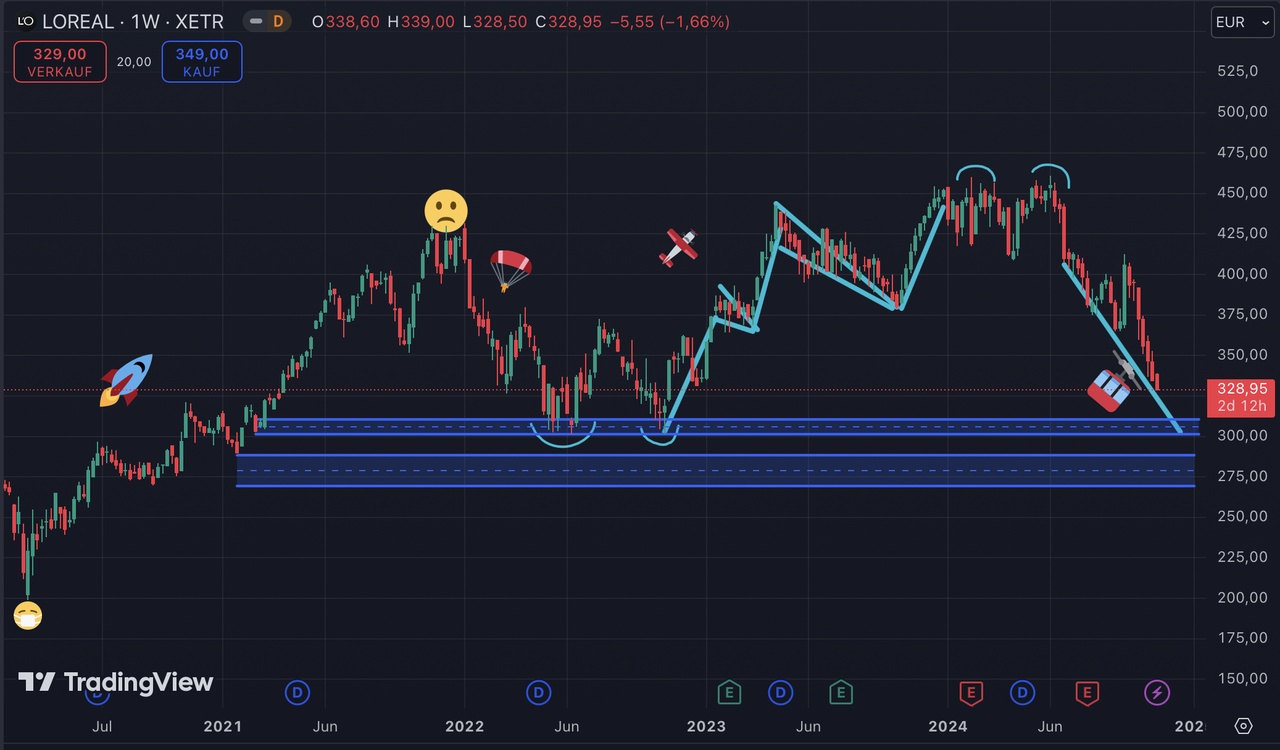Click the orange D delayed-data badge
The height and width of the screenshot is (750, 1280).
click(x=278, y=21)
